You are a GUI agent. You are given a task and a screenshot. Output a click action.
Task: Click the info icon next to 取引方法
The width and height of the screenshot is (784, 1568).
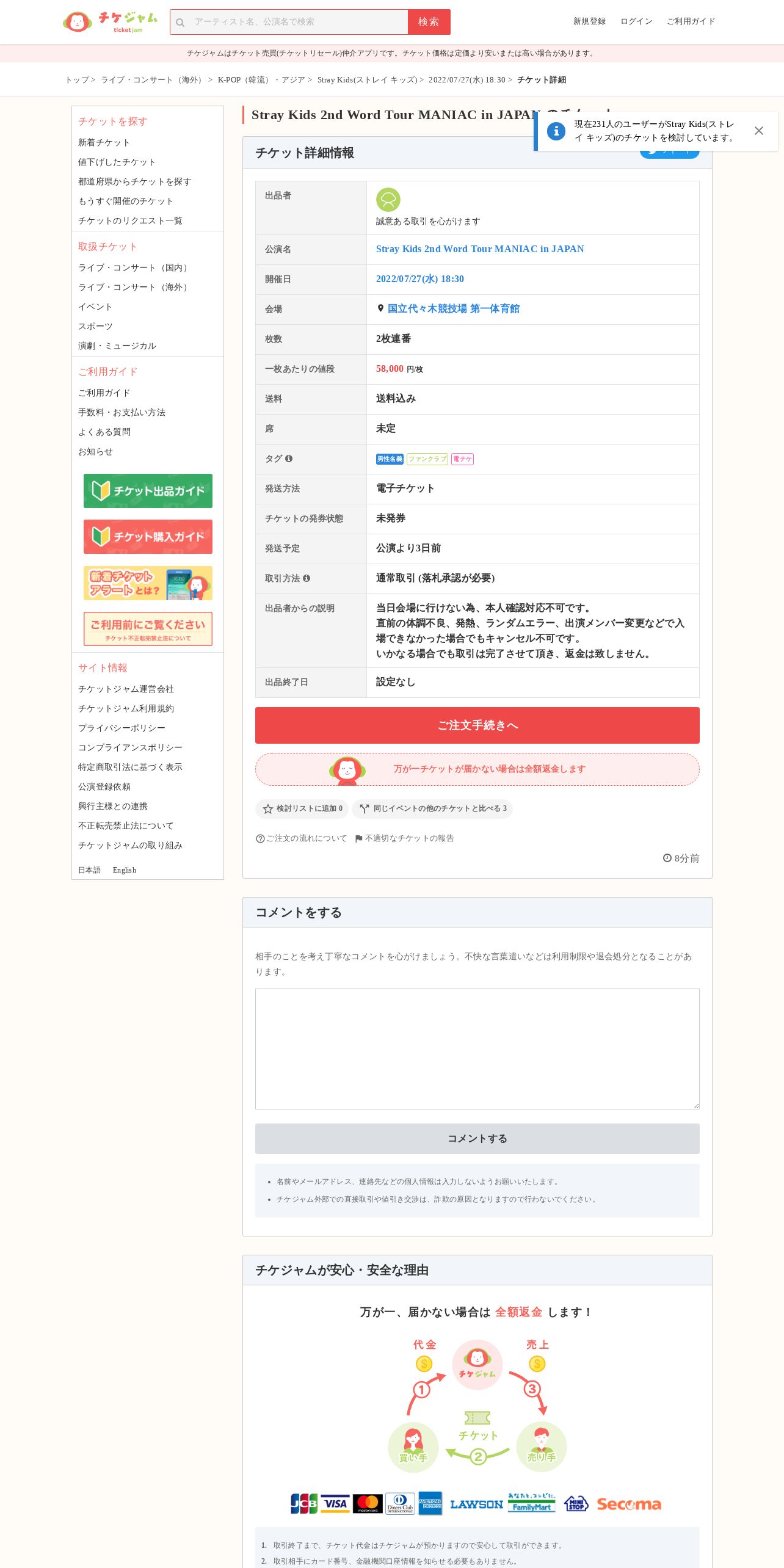pyautogui.click(x=307, y=578)
